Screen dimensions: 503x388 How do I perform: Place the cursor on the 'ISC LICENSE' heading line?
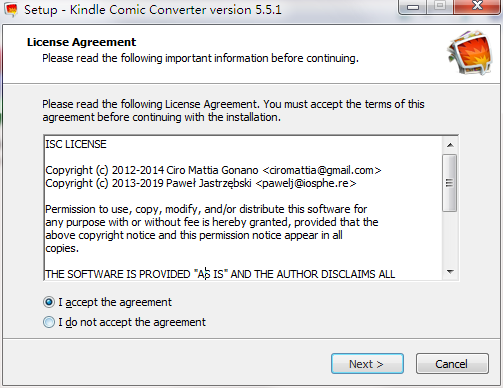(x=76, y=144)
